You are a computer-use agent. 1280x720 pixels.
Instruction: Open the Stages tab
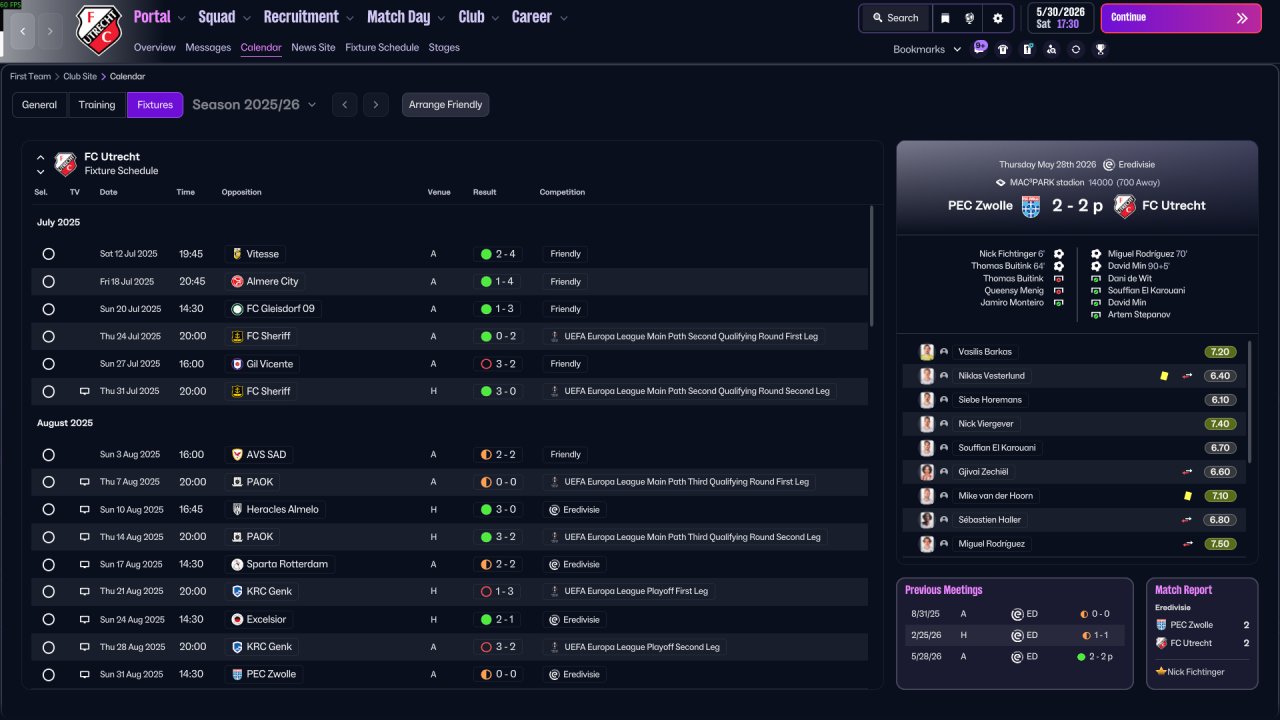(x=444, y=47)
